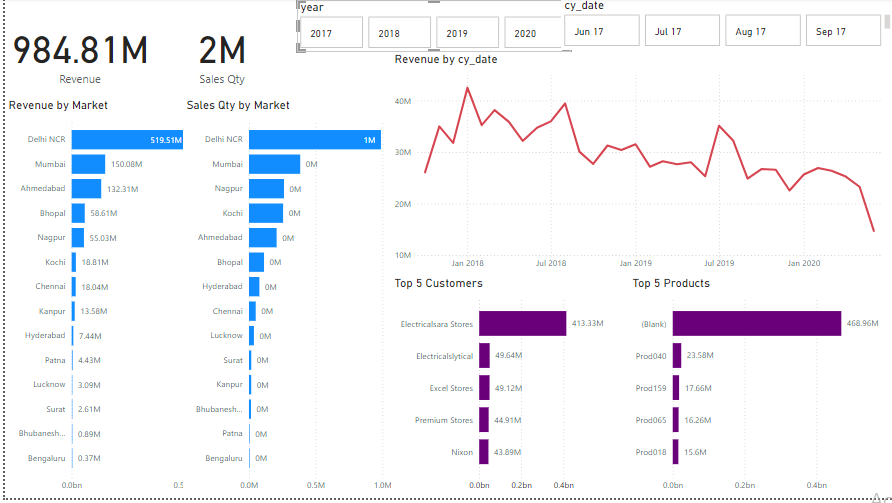
Task: Click the 984.81M Revenue card
Action: point(80,52)
